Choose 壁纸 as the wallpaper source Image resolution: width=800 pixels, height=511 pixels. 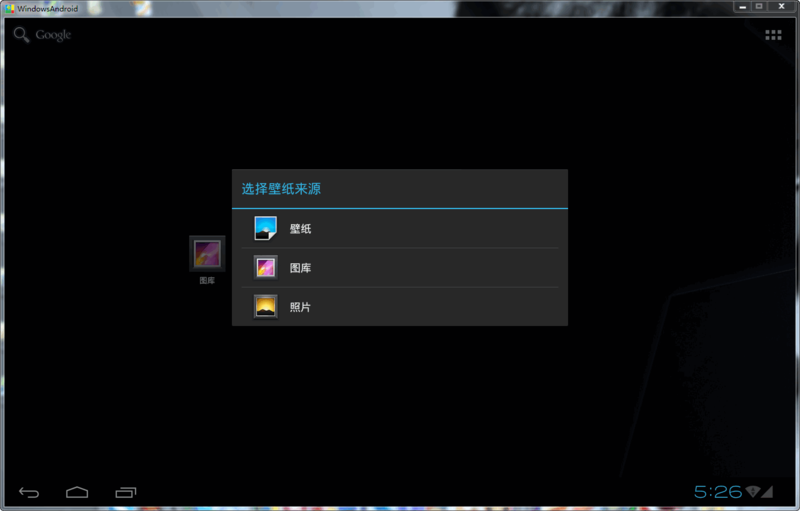(x=399, y=228)
